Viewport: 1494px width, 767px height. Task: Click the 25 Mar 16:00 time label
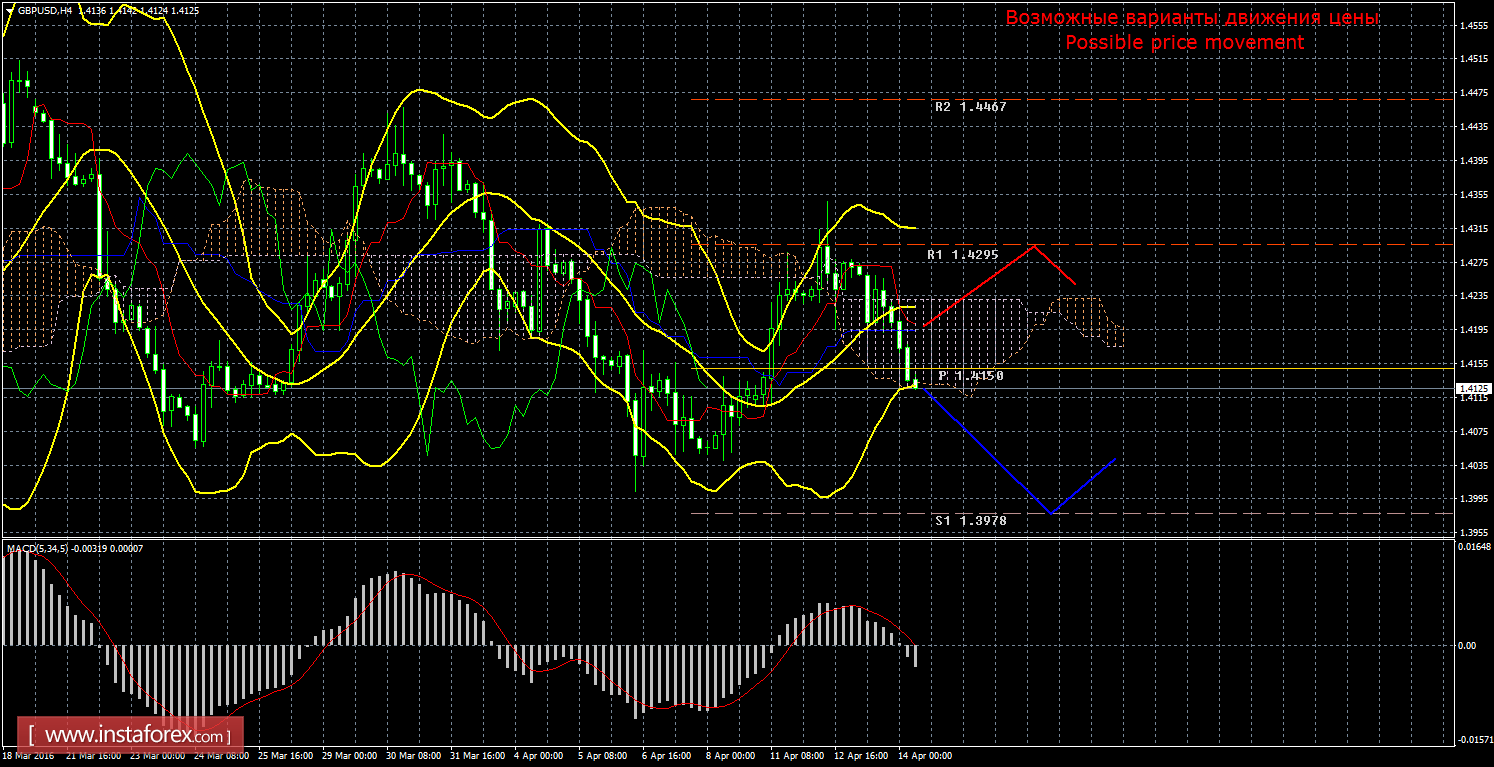[x=286, y=757]
